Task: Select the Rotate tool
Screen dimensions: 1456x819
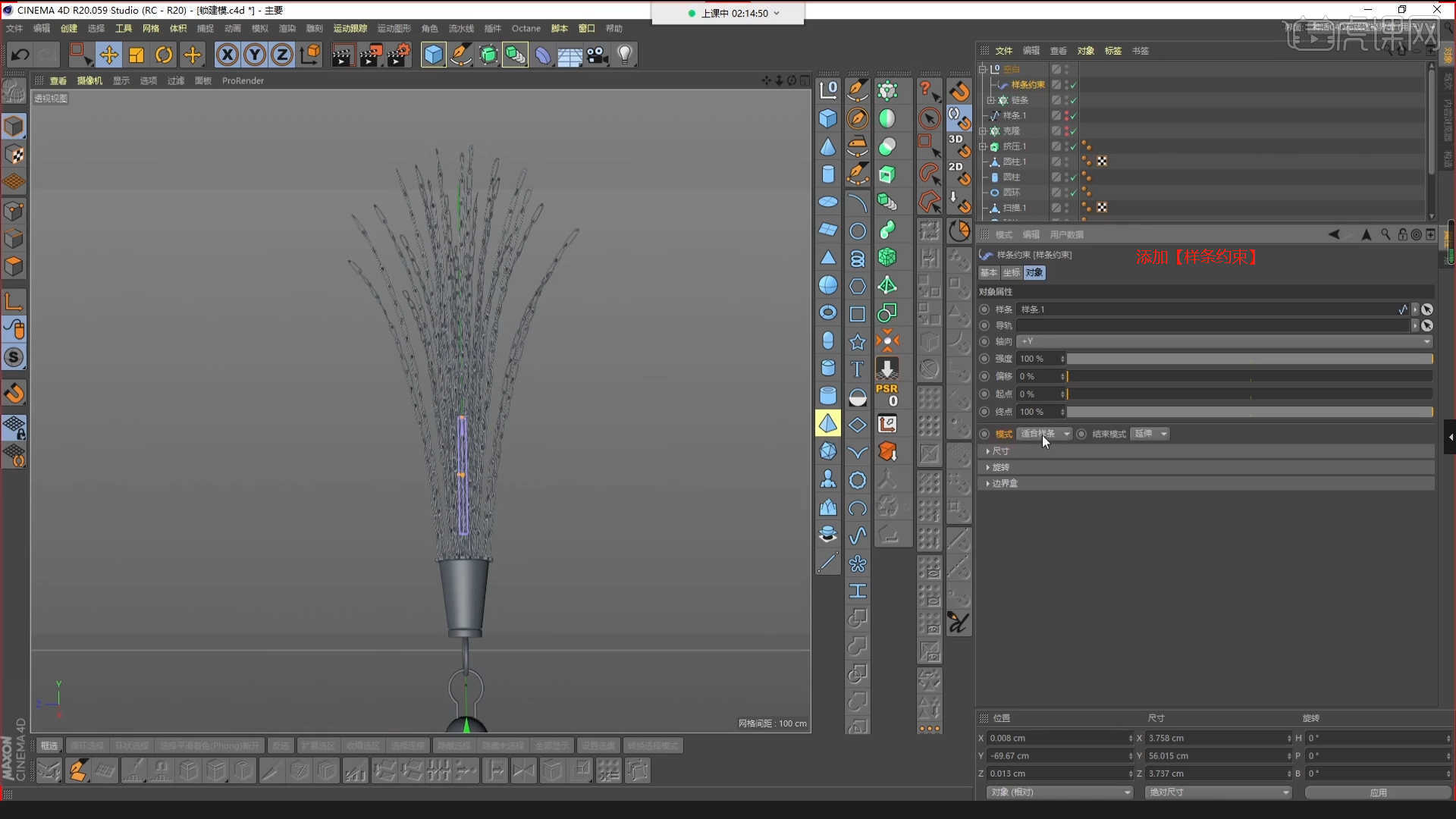Action: point(164,55)
